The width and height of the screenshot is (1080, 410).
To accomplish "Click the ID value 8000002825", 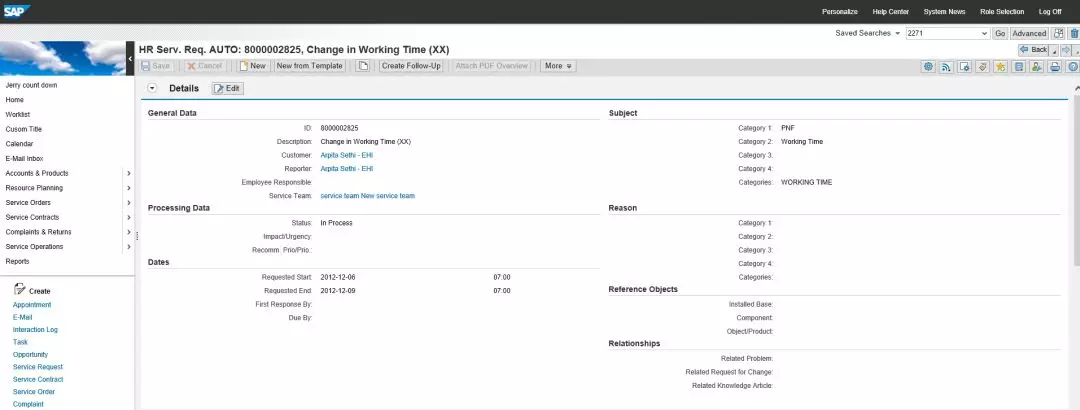I will tap(339, 128).
